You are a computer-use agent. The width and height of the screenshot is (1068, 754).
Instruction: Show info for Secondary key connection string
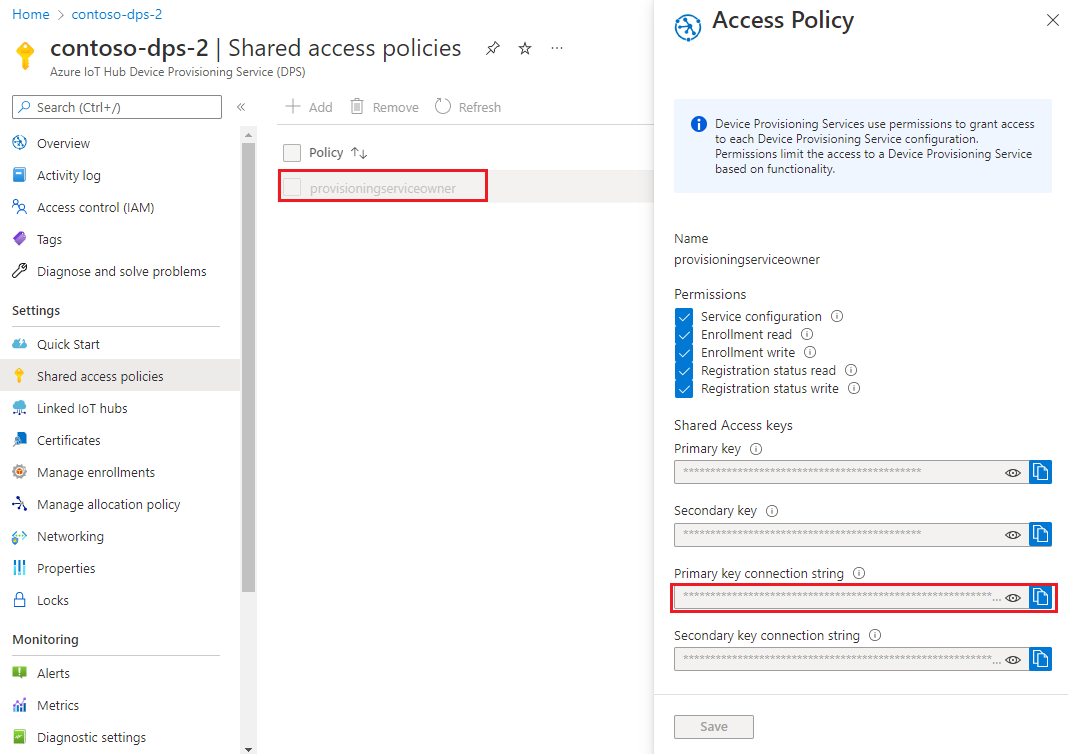[x=875, y=635]
